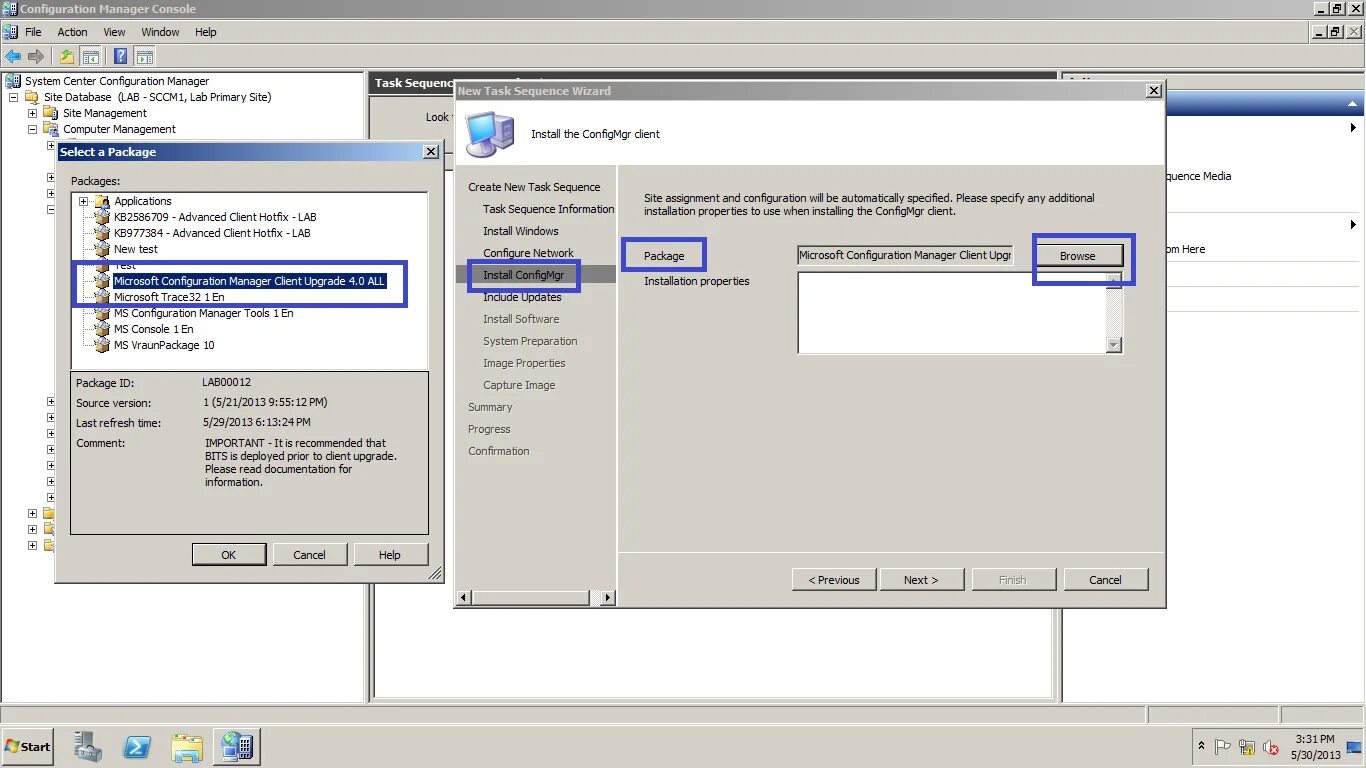Click the Forward arrow toolbar icon
Screen dimensions: 1366x768
pyautogui.click(x=36, y=57)
